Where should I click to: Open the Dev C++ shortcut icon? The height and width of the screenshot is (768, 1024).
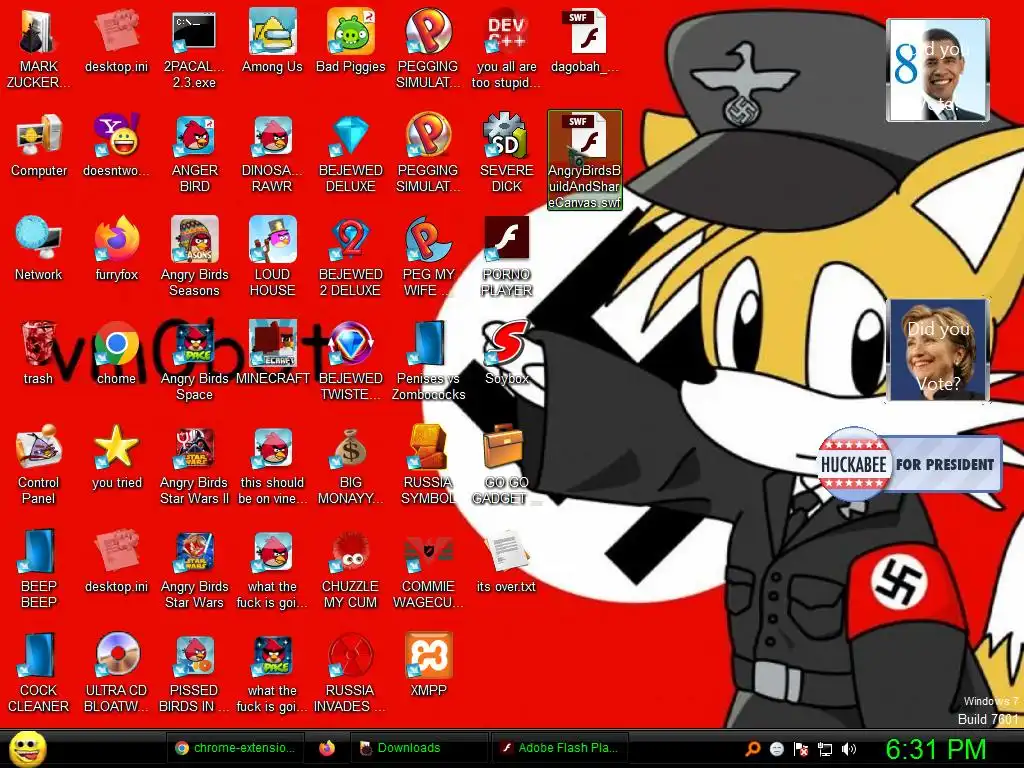point(506,49)
